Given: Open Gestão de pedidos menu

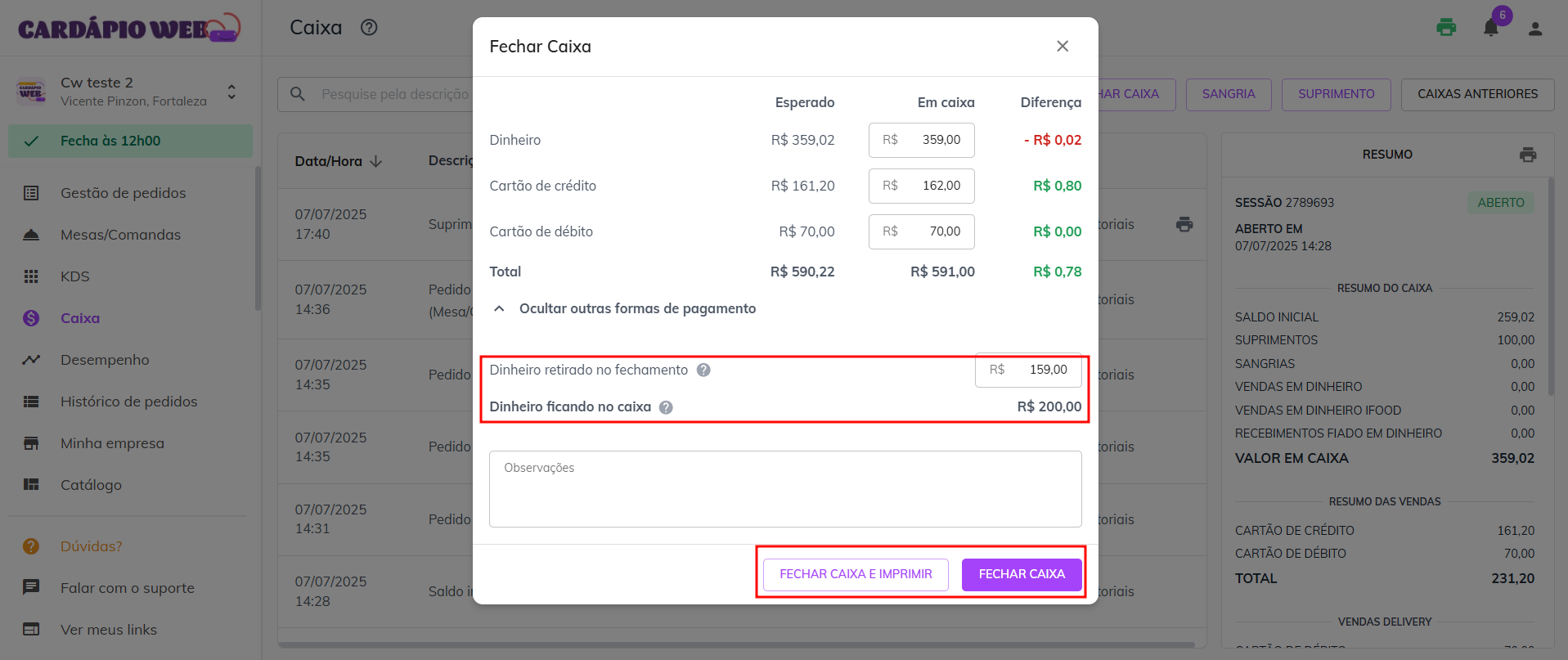Looking at the screenshot, I should pyautogui.click(x=123, y=193).
